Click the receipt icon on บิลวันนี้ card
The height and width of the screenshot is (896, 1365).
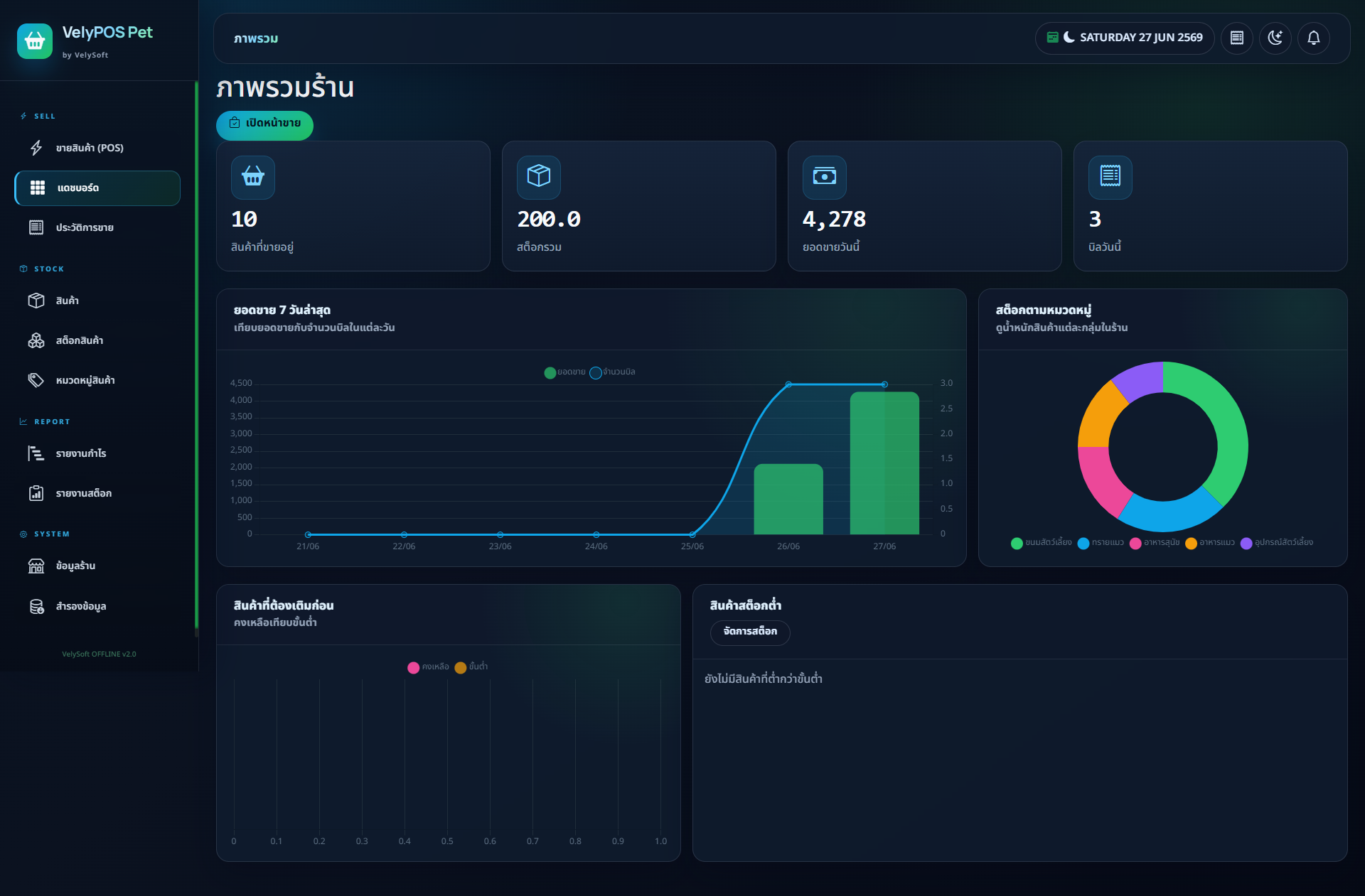(x=1110, y=176)
